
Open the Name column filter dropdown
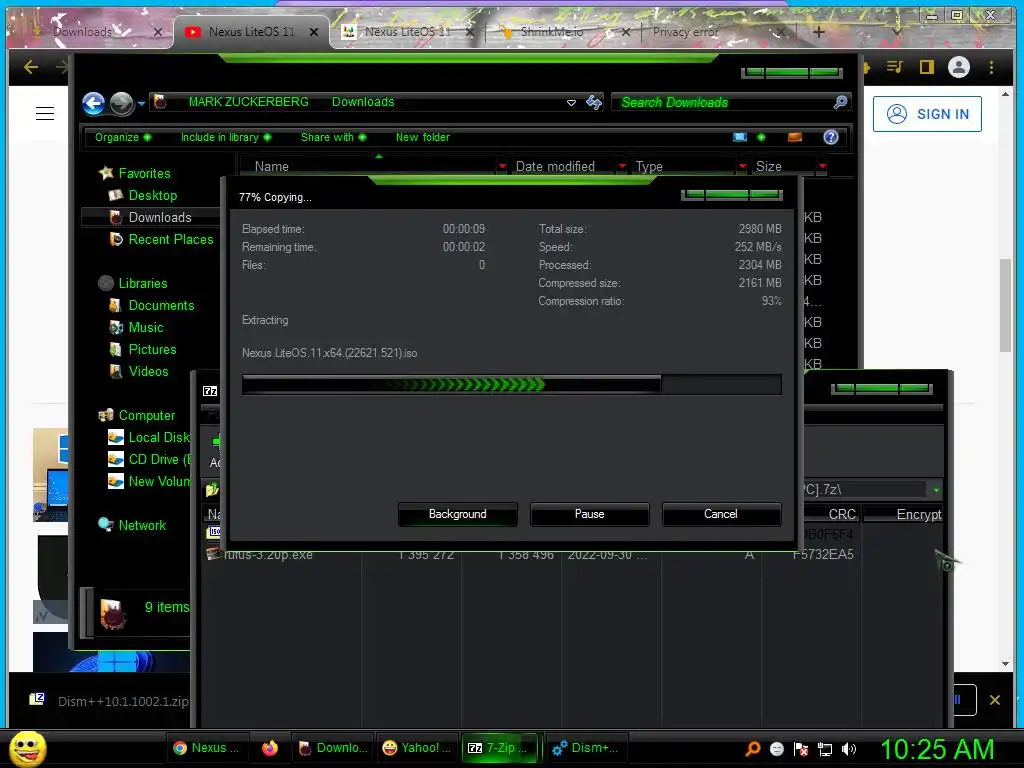[x=502, y=166]
